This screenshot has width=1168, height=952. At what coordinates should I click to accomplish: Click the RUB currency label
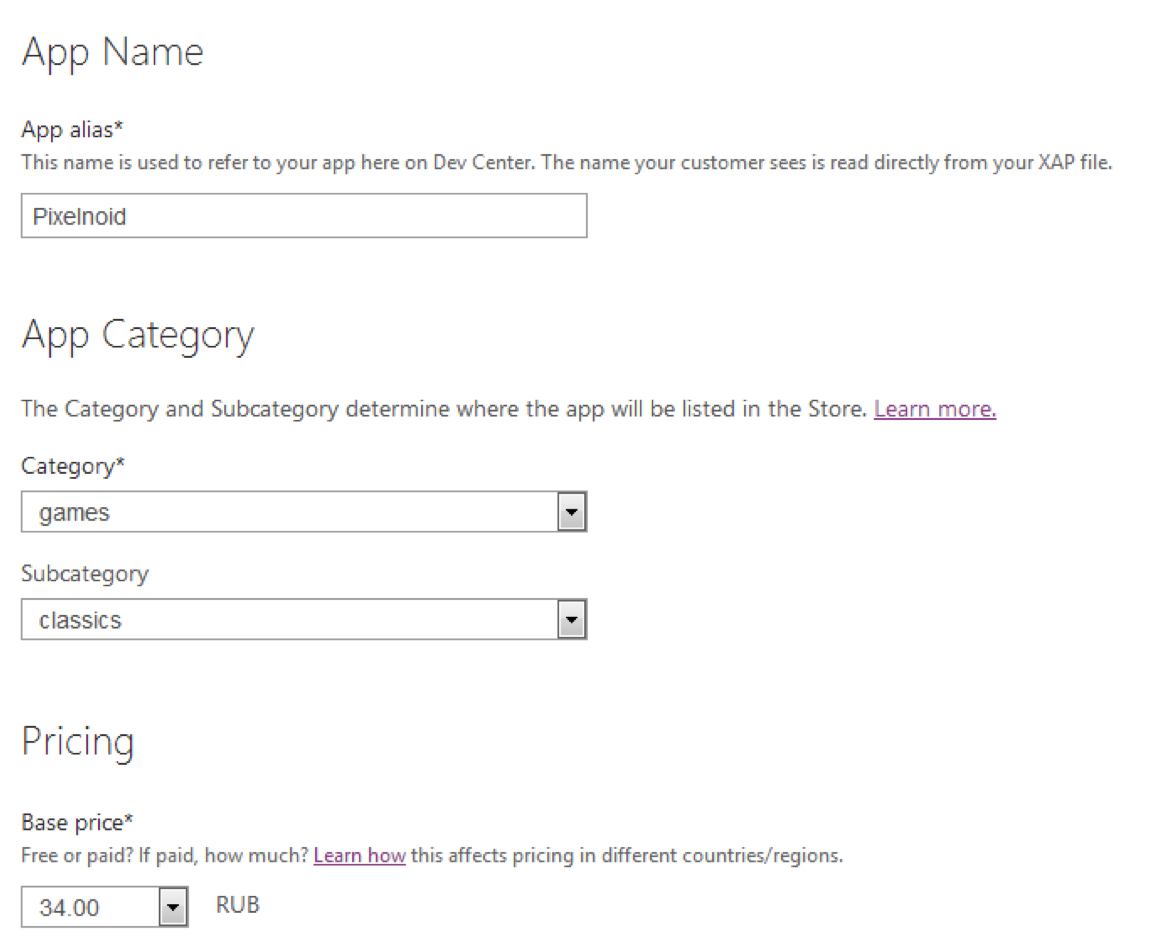tap(237, 905)
